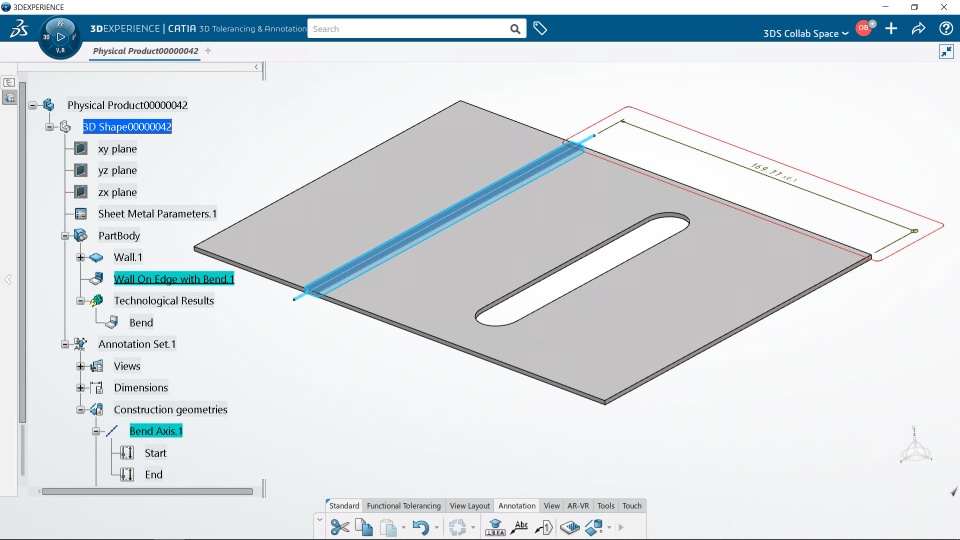Image resolution: width=960 pixels, height=540 pixels.
Task: Click the view from reference plate icon
Action: [x=569, y=527]
